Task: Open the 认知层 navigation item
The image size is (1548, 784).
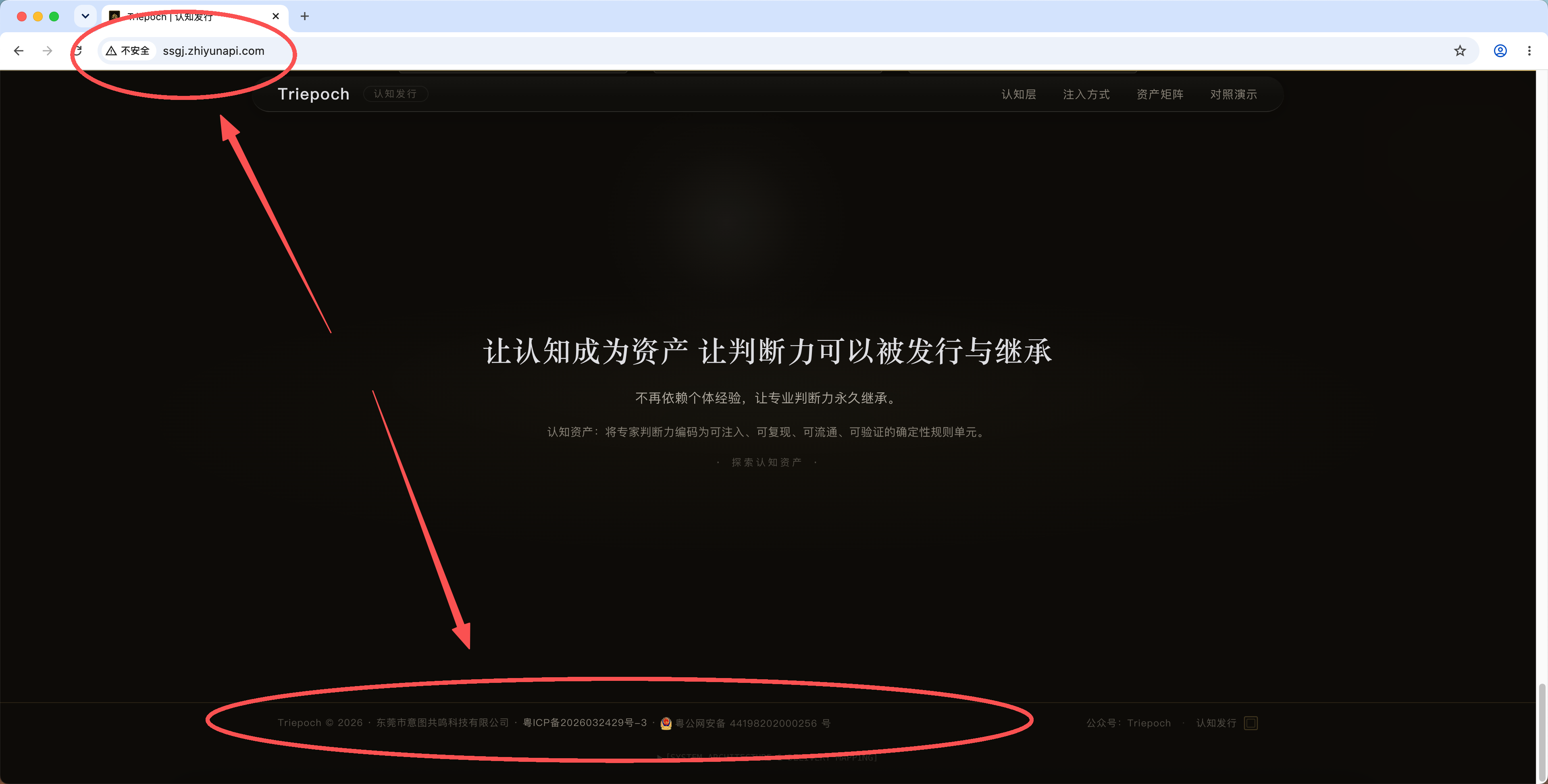Action: click(1019, 94)
